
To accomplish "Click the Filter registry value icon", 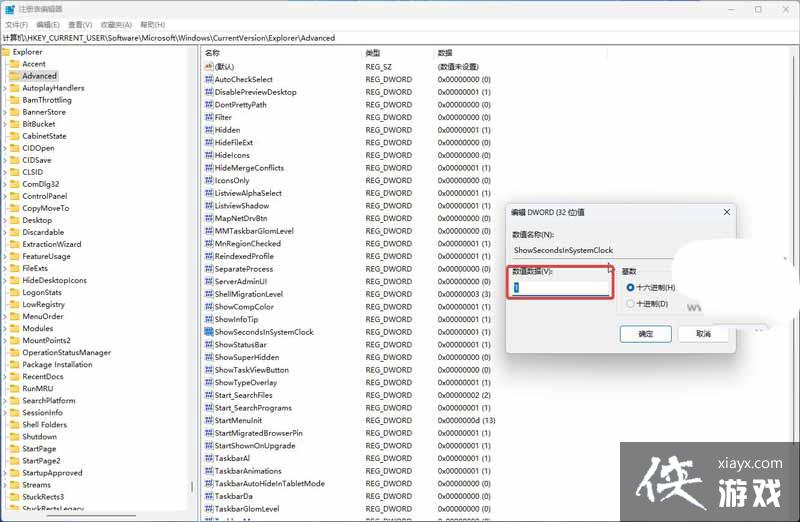I will pos(209,117).
